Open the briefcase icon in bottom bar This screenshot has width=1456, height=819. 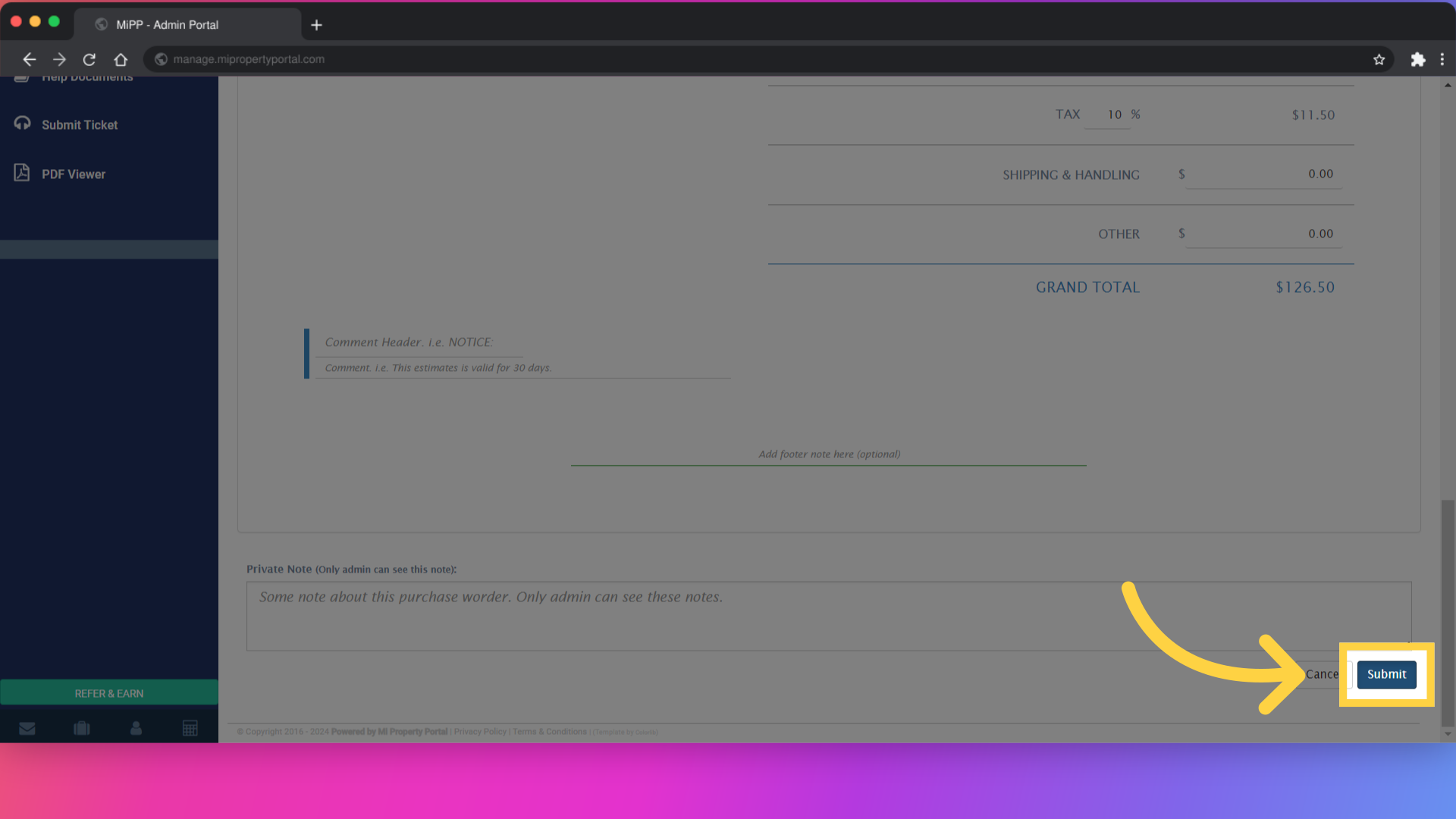[81, 728]
